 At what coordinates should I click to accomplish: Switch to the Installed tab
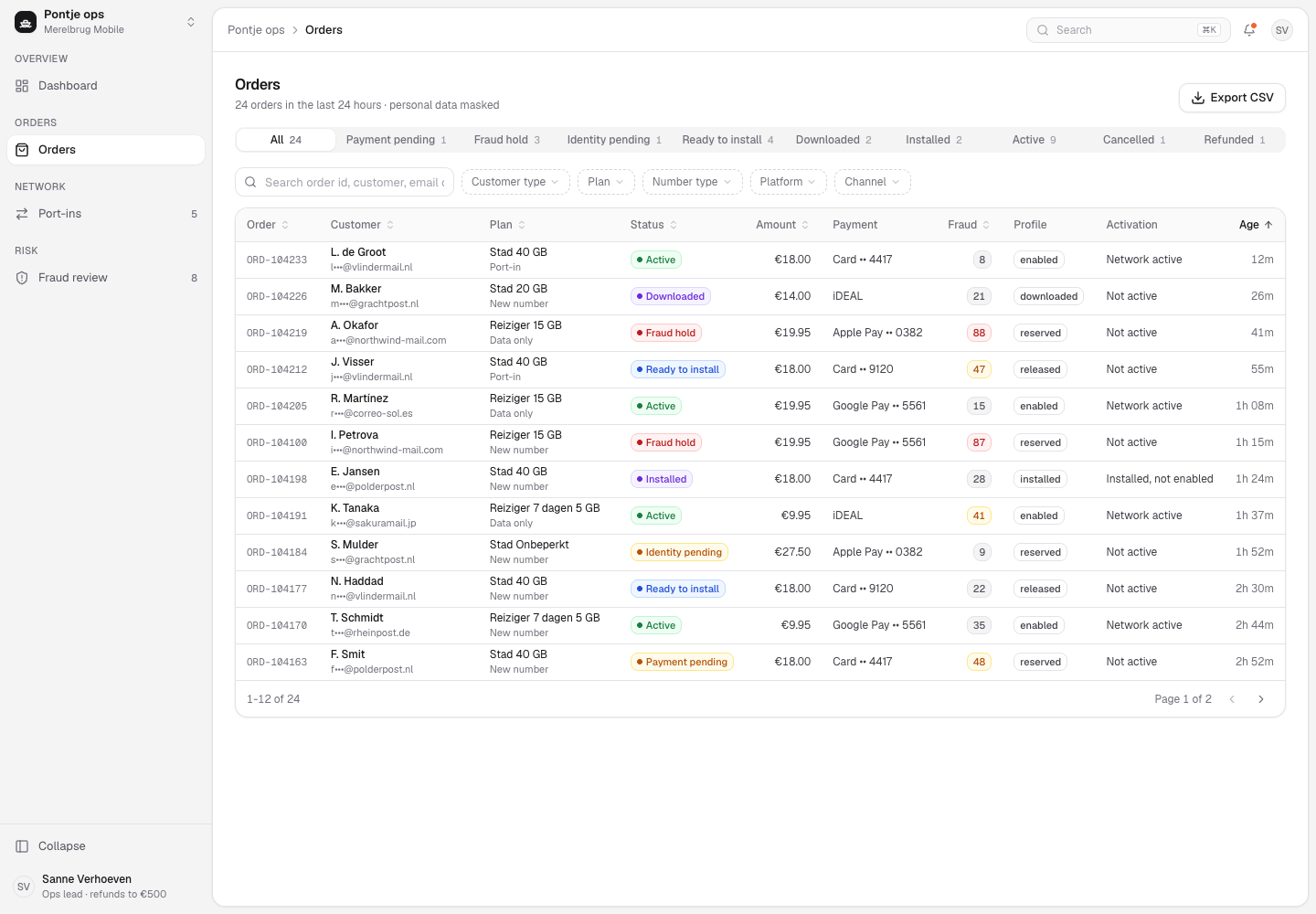934,140
